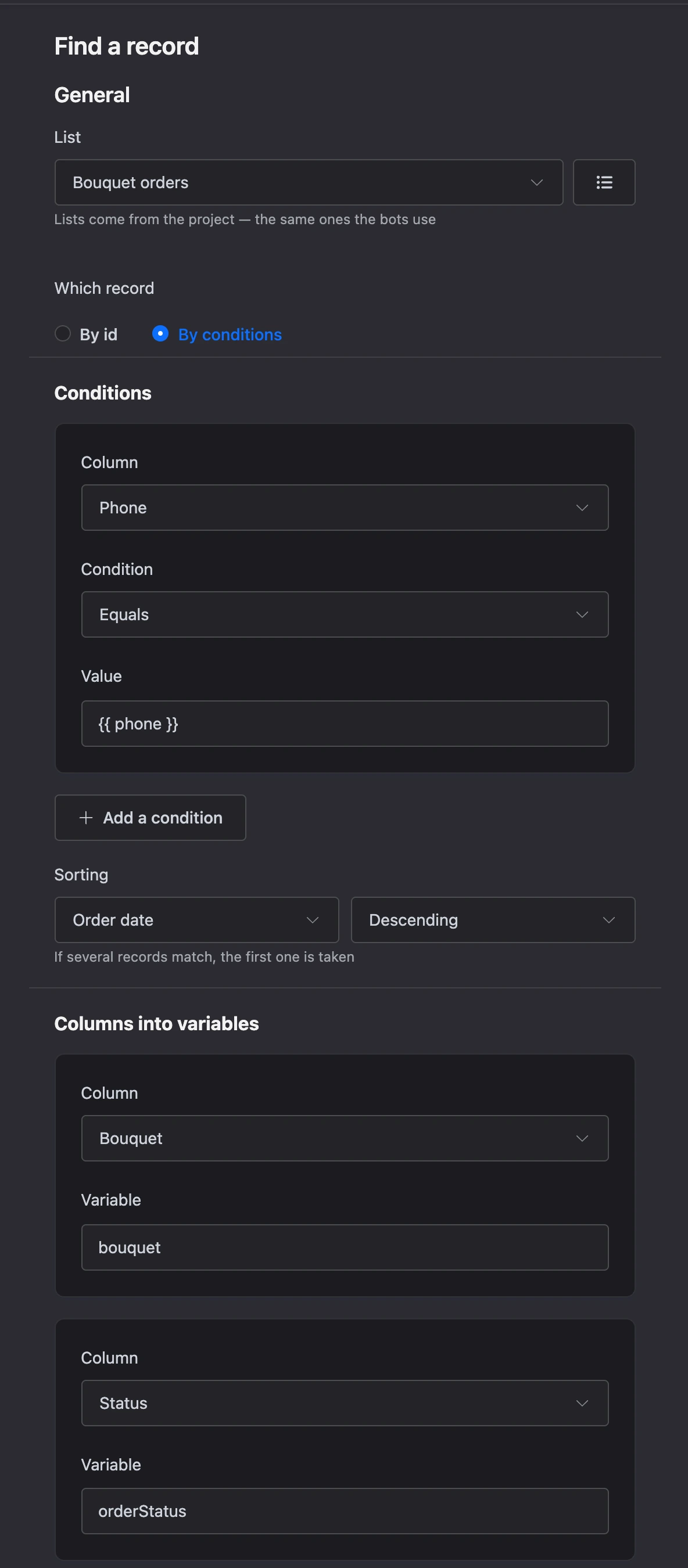Click the Which record label
This screenshot has width=688, height=1568.
pos(104,289)
